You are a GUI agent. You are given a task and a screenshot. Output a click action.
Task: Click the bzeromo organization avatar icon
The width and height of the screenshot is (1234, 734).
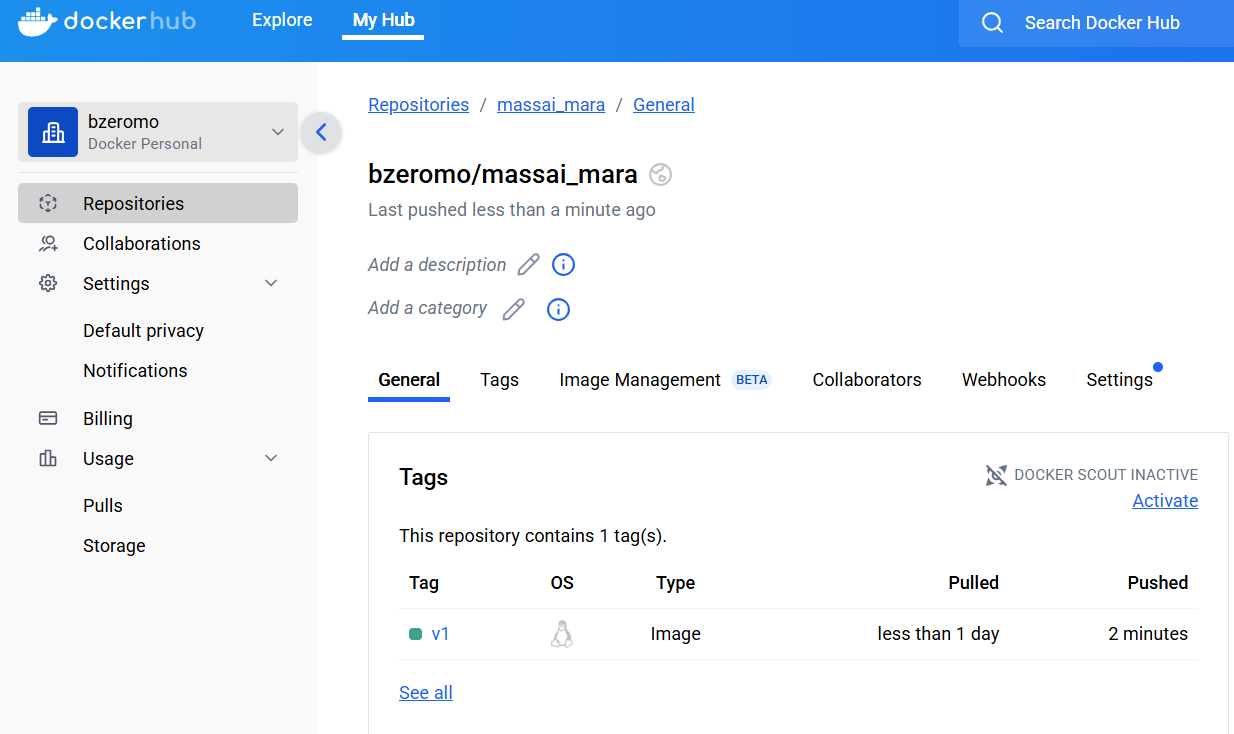53,132
